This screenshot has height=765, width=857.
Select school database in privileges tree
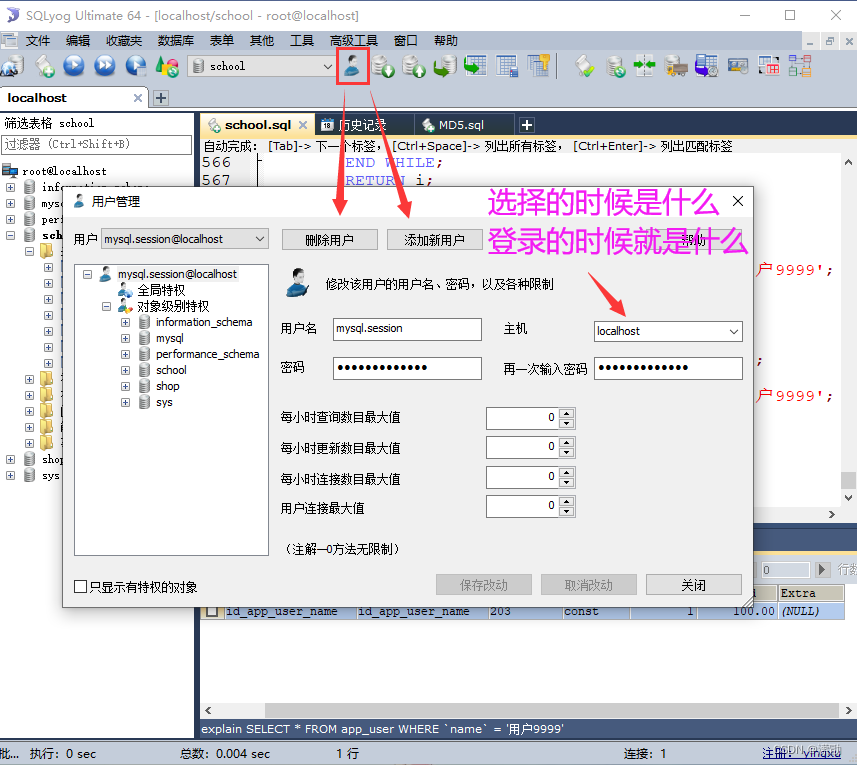coord(171,370)
